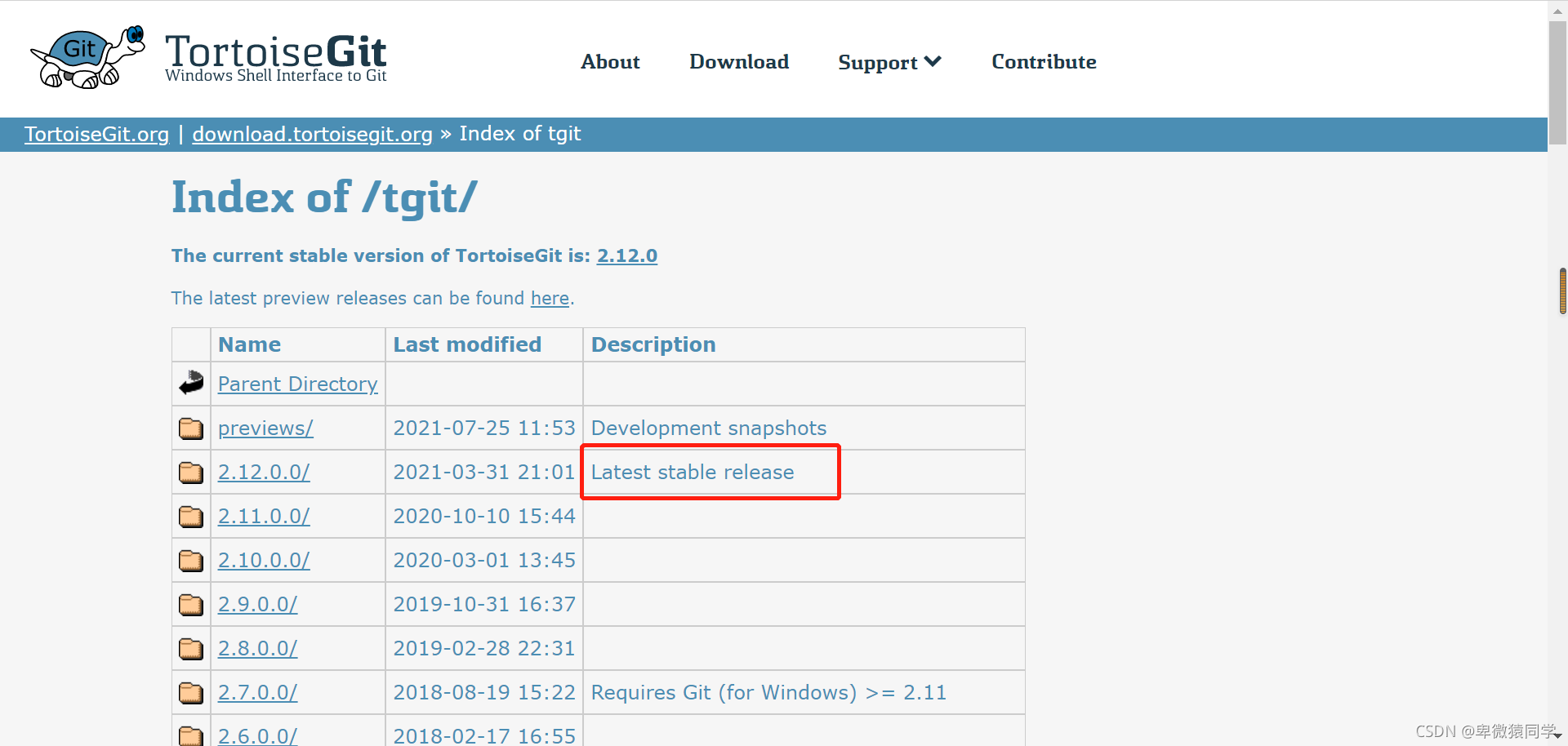Click the folder icon beside 2.7.0.0/
Viewport: 1568px width, 746px height.
191,692
